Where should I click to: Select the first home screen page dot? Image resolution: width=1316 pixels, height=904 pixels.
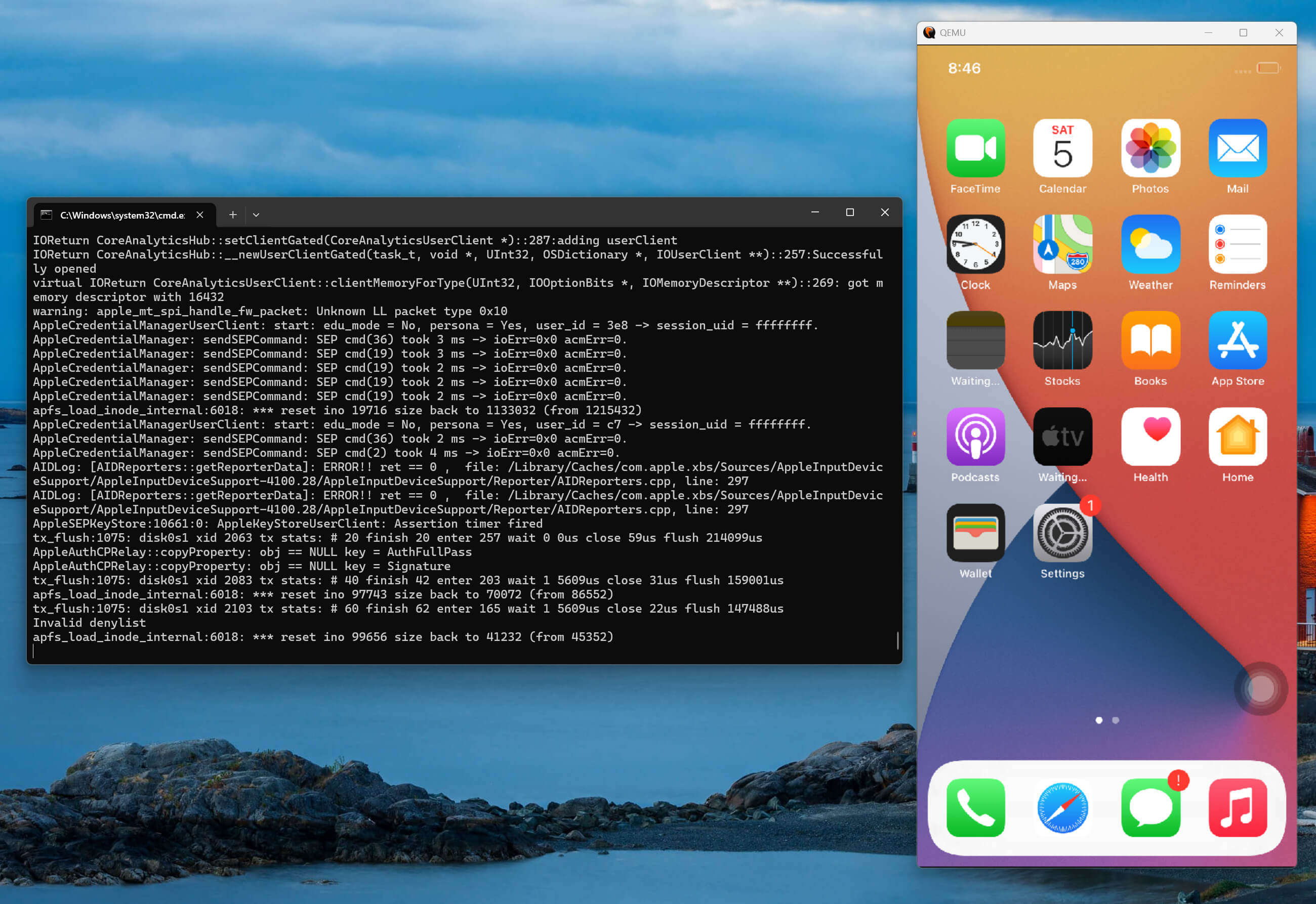click(x=1099, y=720)
